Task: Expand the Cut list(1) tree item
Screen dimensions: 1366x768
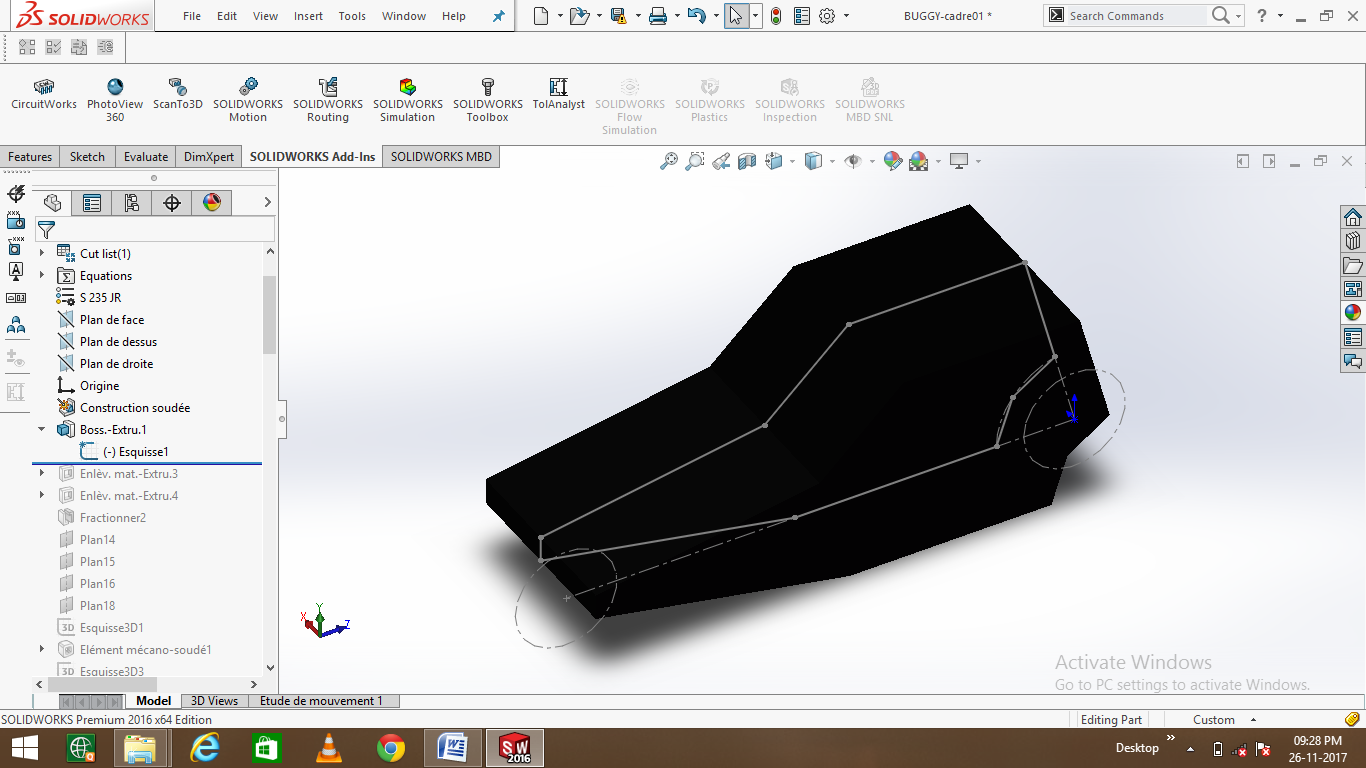Action: [40, 253]
